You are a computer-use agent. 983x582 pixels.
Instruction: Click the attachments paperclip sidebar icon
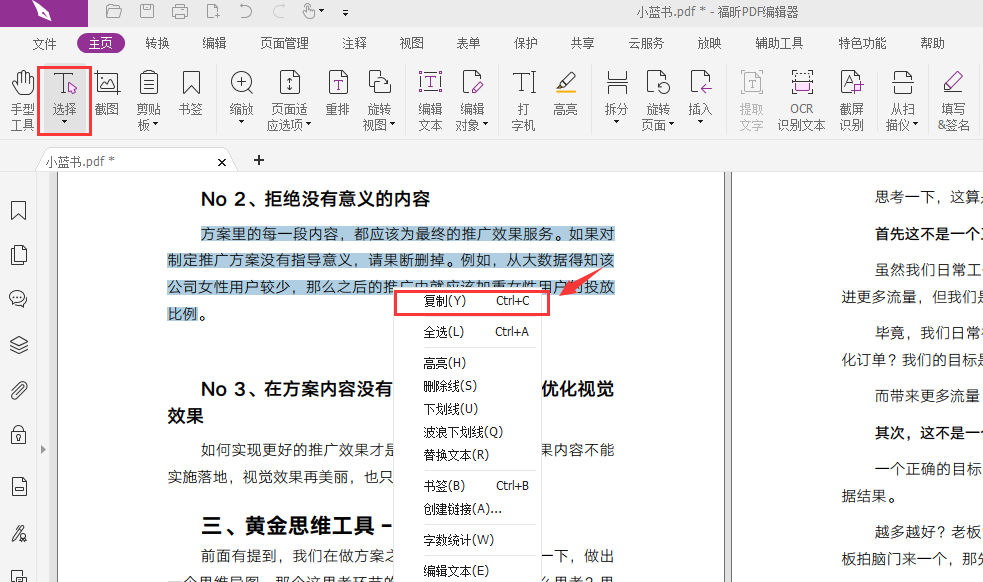19,390
